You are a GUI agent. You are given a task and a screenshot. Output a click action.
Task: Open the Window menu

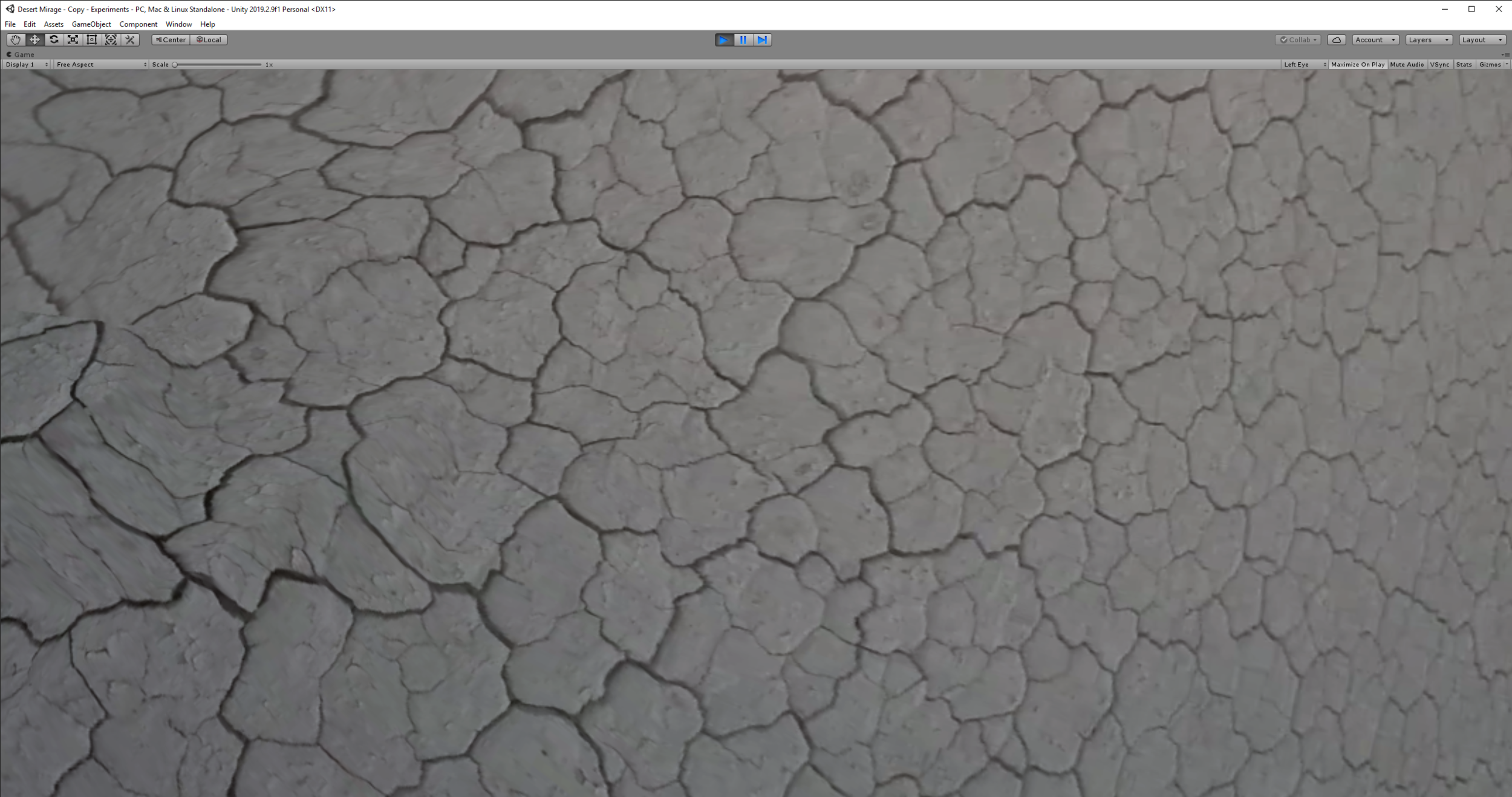coord(178,24)
